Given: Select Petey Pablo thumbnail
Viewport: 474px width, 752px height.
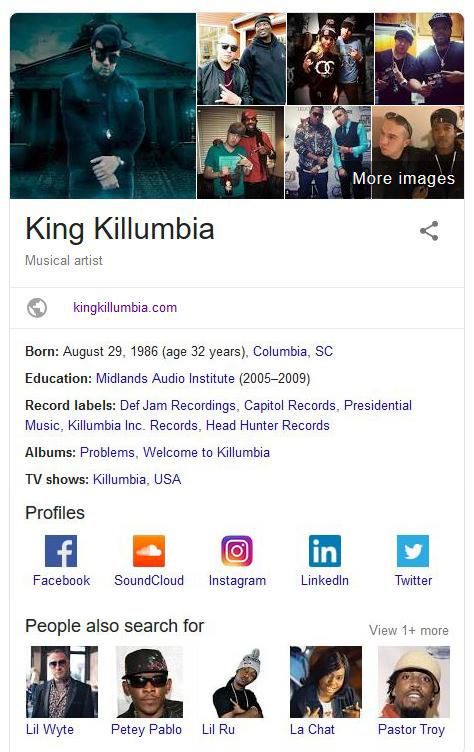Looking at the screenshot, I should tap(149, 682).
